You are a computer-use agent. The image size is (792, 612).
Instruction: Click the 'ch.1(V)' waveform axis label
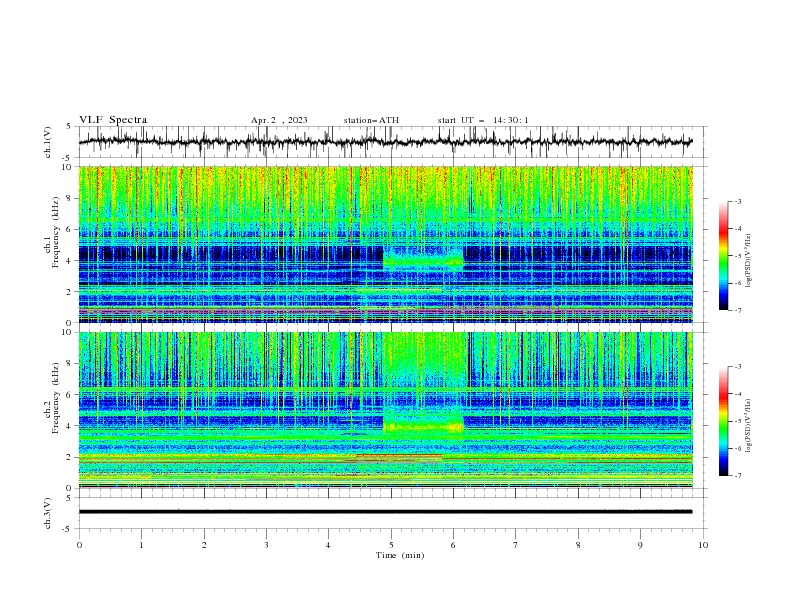pos(48,142)
